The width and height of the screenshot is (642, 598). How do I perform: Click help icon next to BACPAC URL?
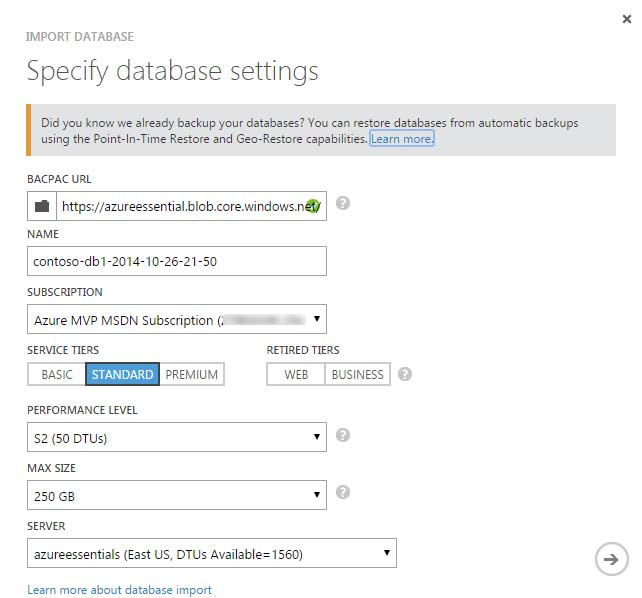[343, 203]
